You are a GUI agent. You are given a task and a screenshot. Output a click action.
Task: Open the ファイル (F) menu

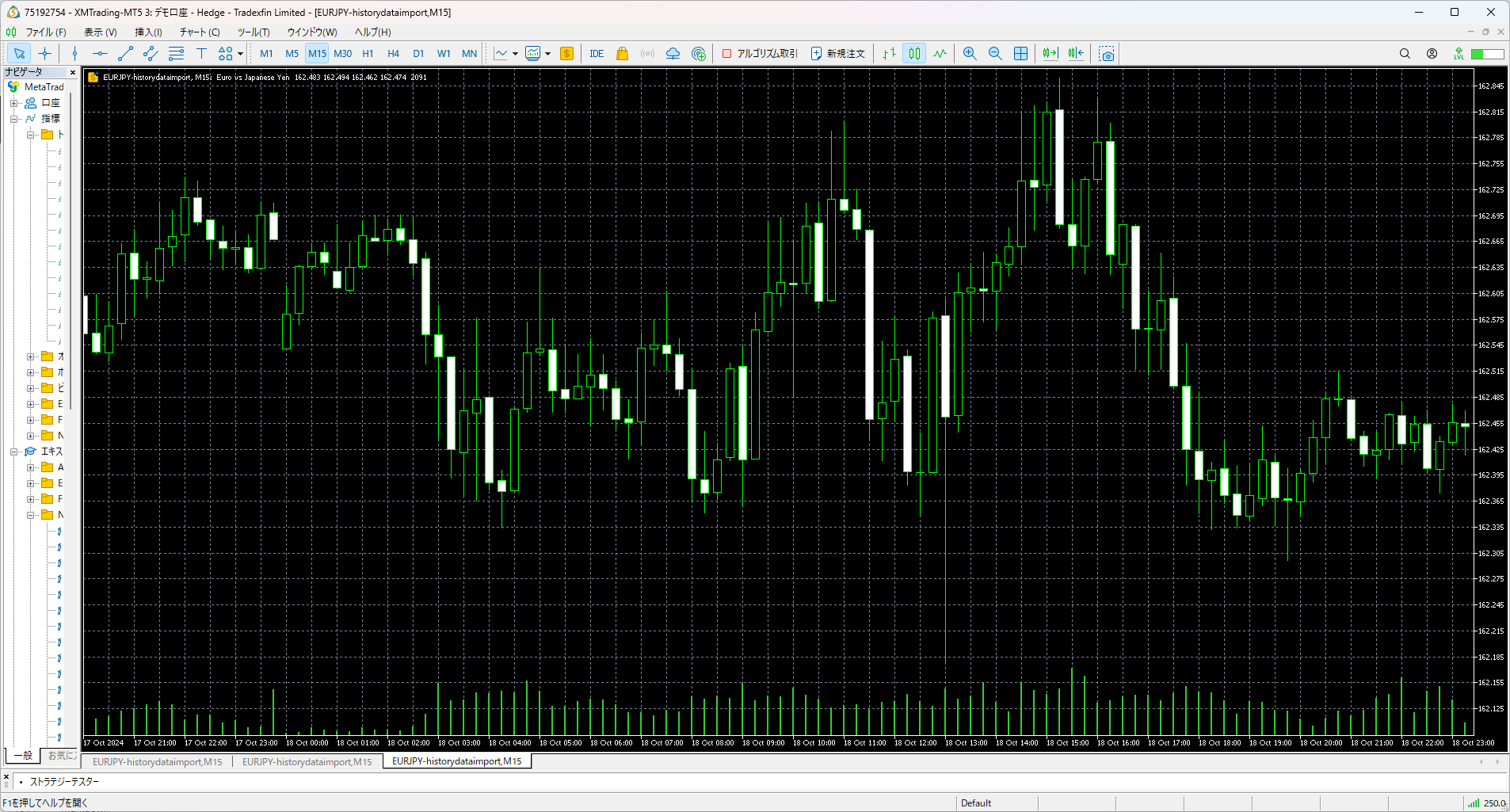tap(46, 32)
